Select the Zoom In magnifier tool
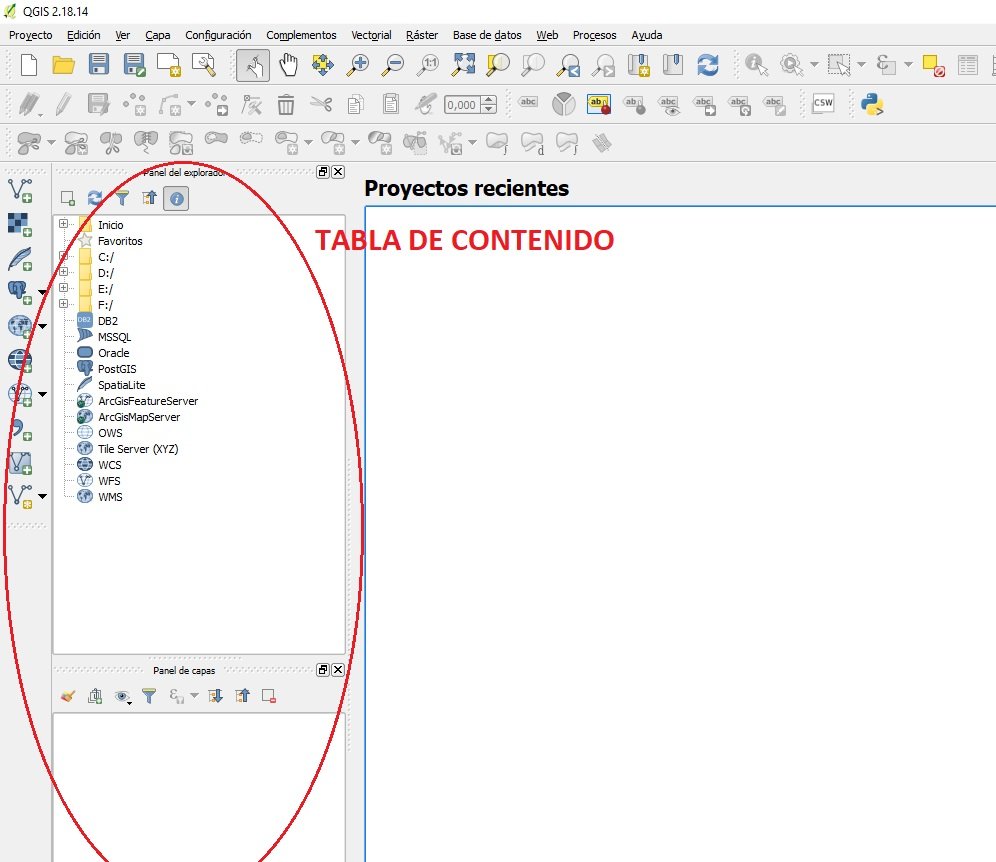Screen dimensions: 996x862 click(358, 65)
